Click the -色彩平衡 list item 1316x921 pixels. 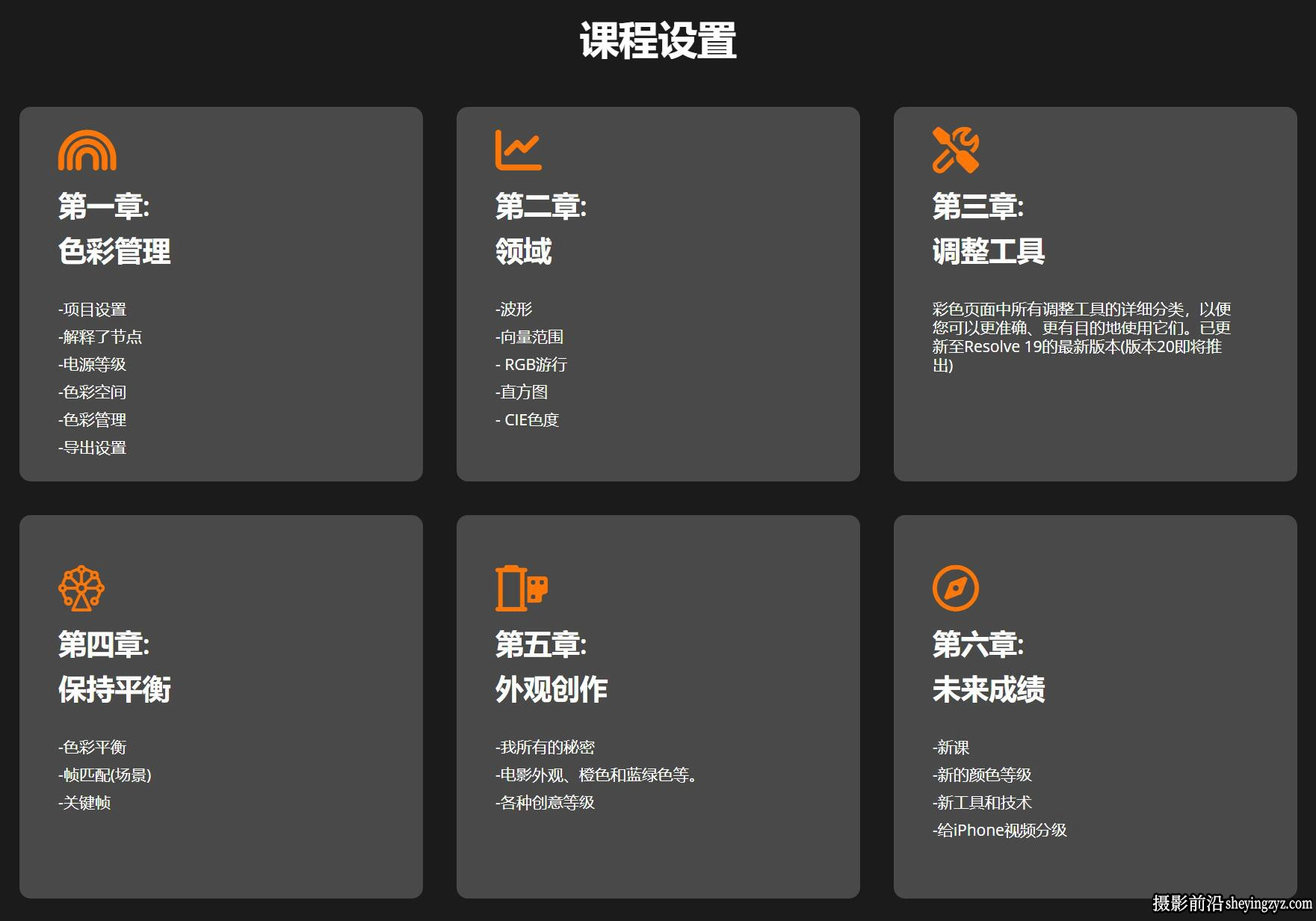click(x=93, y=748)
